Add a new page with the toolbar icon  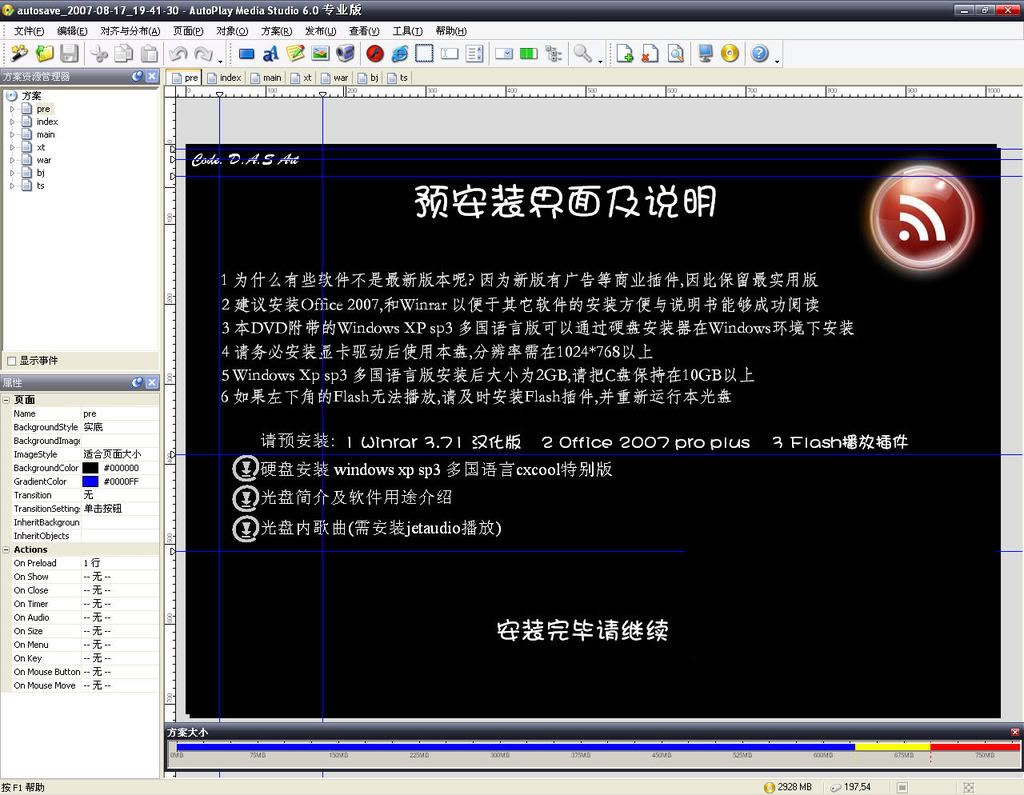coord(625,54)
